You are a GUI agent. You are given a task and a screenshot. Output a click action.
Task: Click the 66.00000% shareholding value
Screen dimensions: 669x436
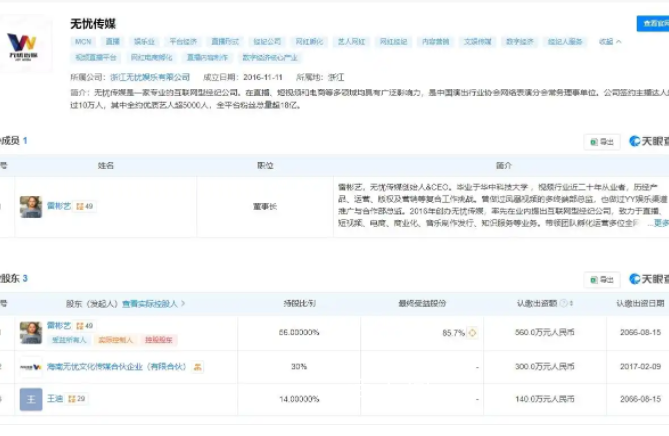(x=299, y=332)
